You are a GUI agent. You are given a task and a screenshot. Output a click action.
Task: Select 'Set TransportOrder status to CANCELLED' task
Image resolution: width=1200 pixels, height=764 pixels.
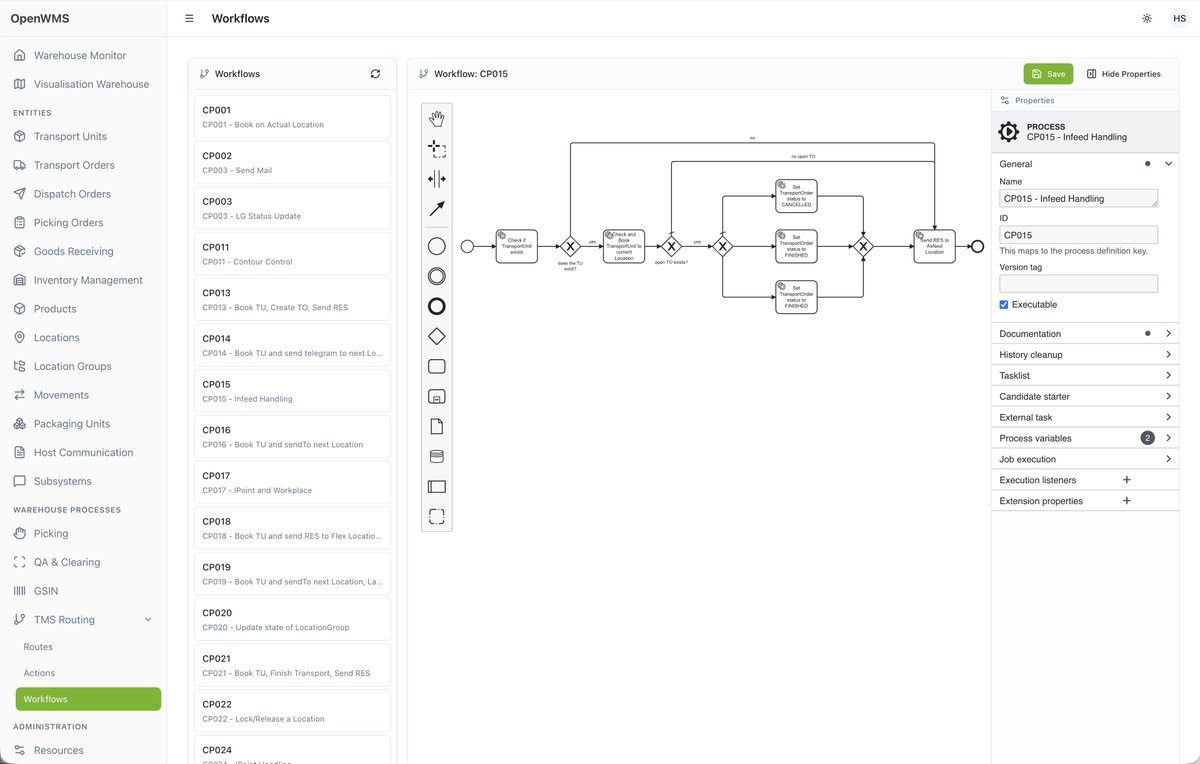click(796, 196)
